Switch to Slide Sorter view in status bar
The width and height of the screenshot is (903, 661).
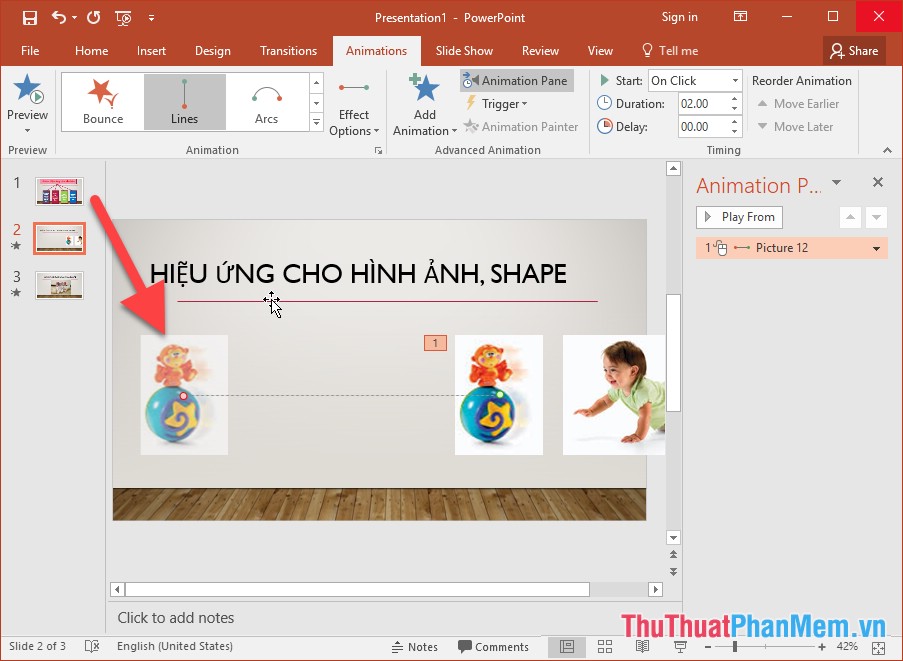point(605,646)
